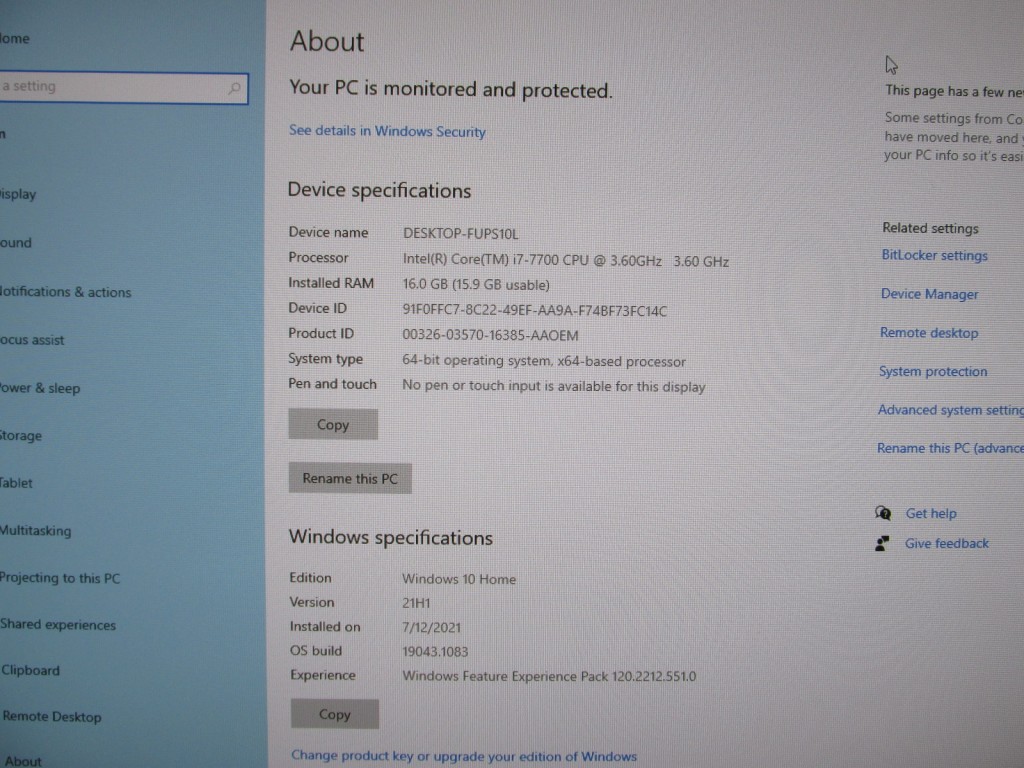This screenshot has height=768, width=1024.
Task: Click the About page title
Action: click(327, 41)
